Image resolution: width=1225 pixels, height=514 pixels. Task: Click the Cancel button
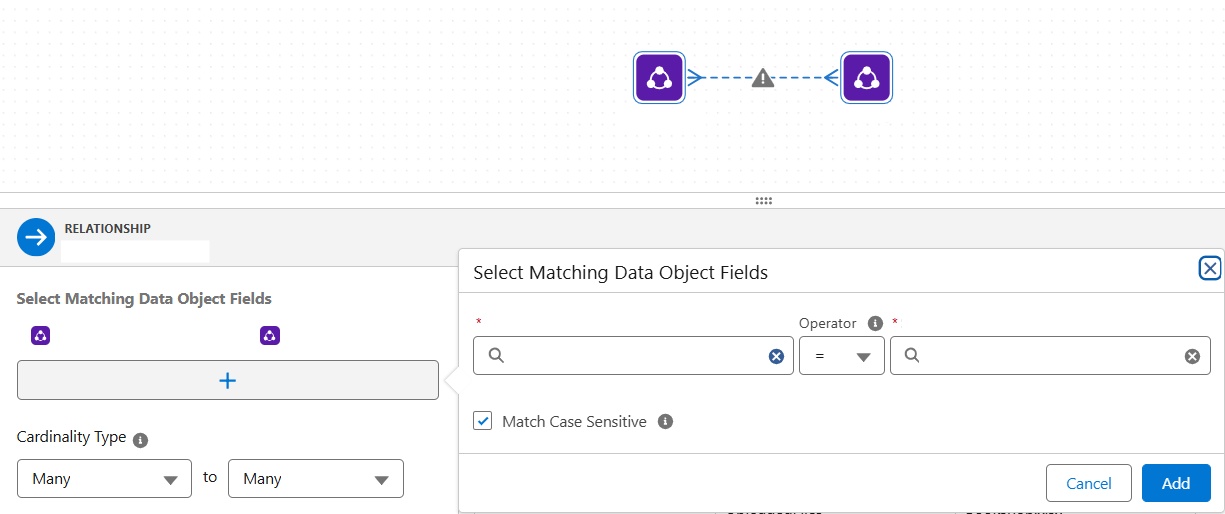pyautogui.click(x=1088, y=483)
